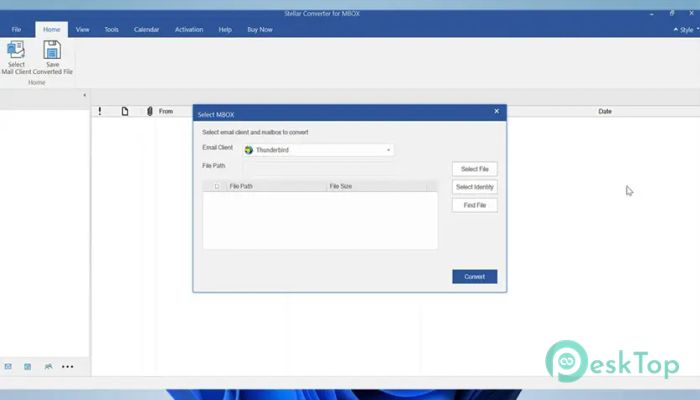Tick the select-all checkbox in file list header

(217, 186)
